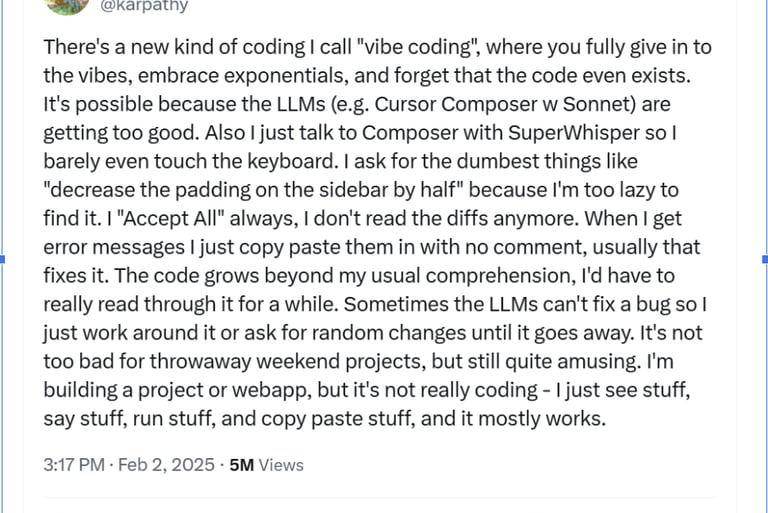Grab the right blue selection handle
The height and width of the screenshot is (513, 768).
pyautogui.click(x=765, y=259)
